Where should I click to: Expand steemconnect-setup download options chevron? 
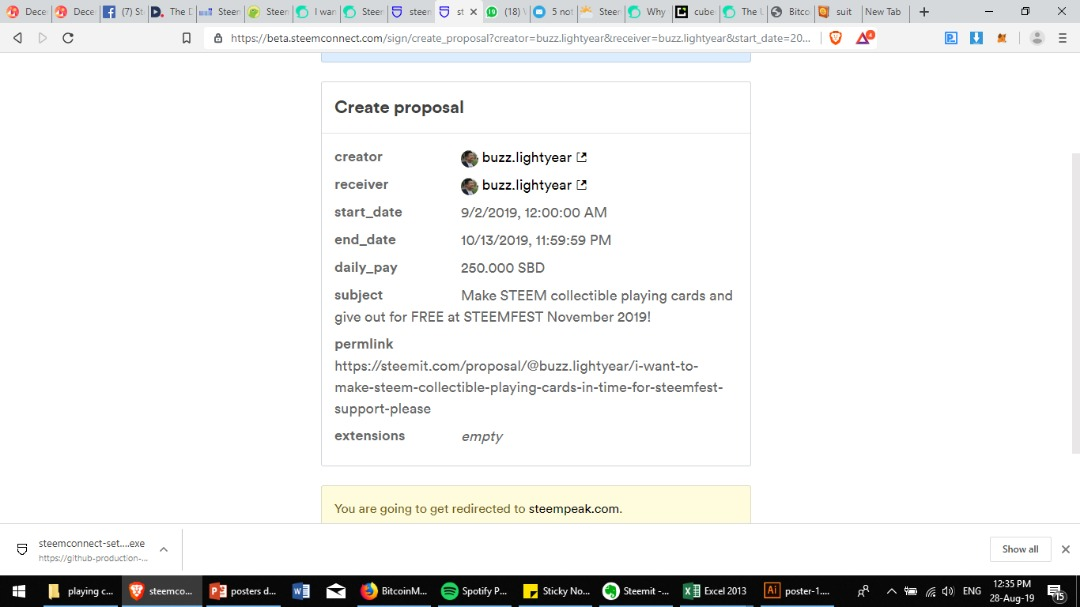pos(163,549)
